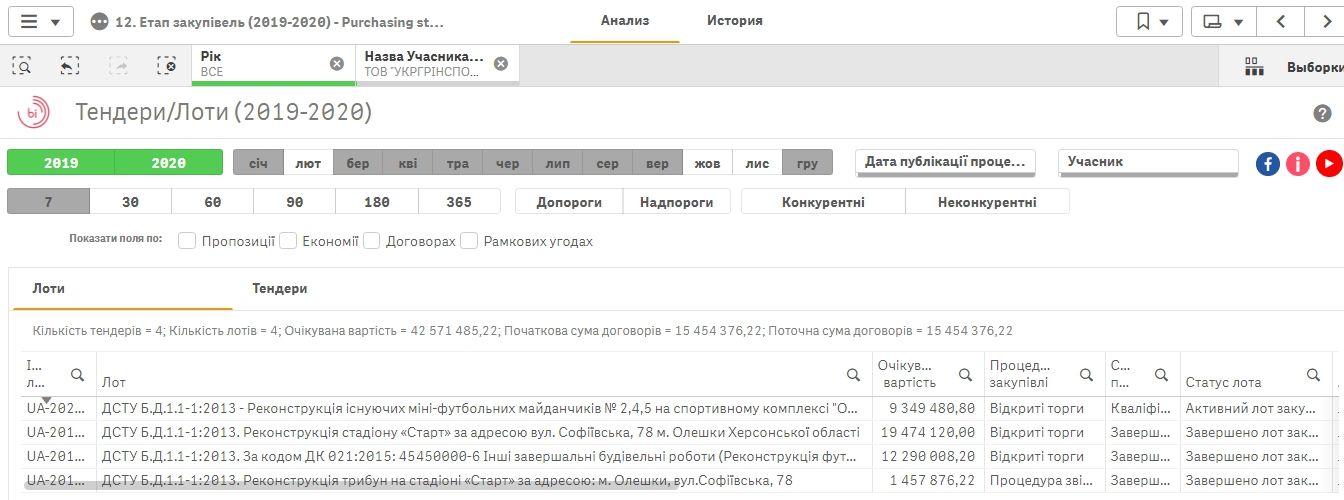Select month тра
Viewport: 1344px width, 500px height.
[458, 162]
